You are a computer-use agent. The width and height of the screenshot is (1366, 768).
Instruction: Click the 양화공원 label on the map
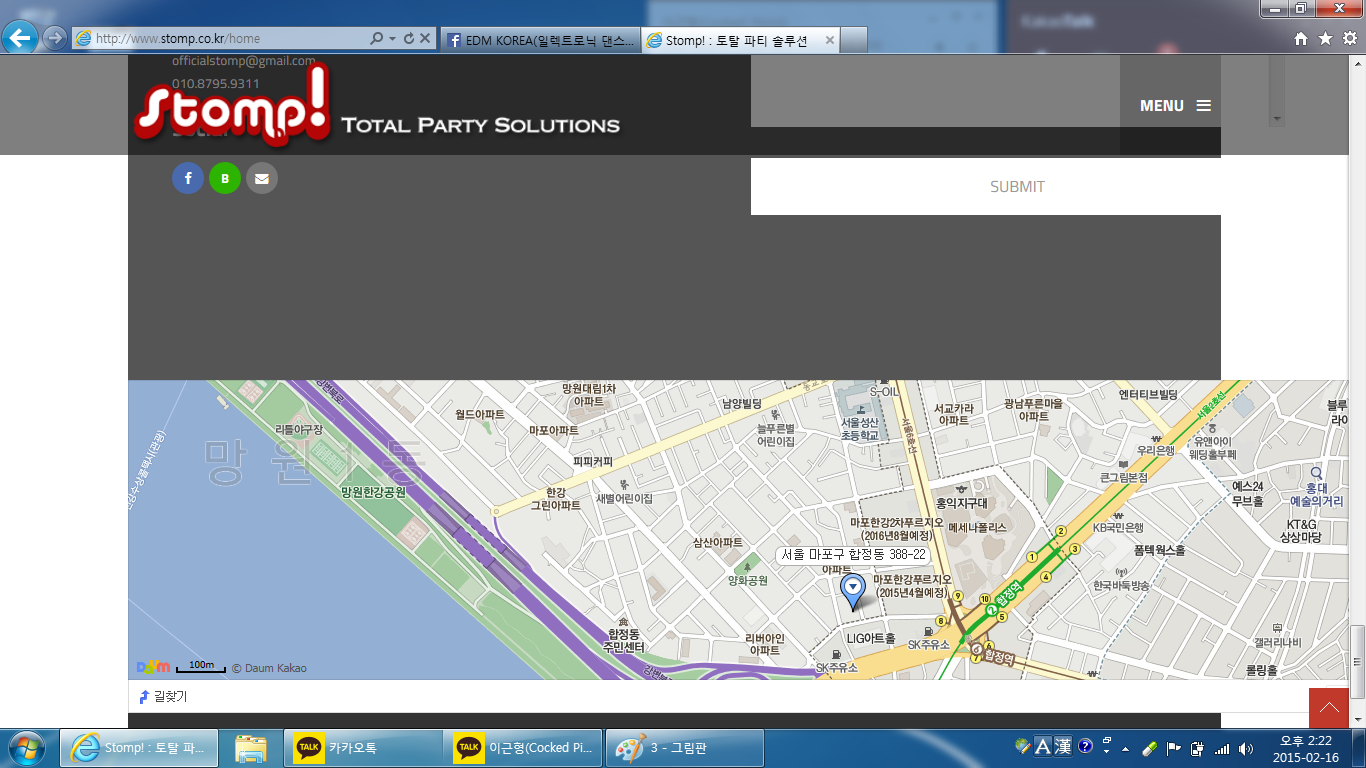pos(748,580)
